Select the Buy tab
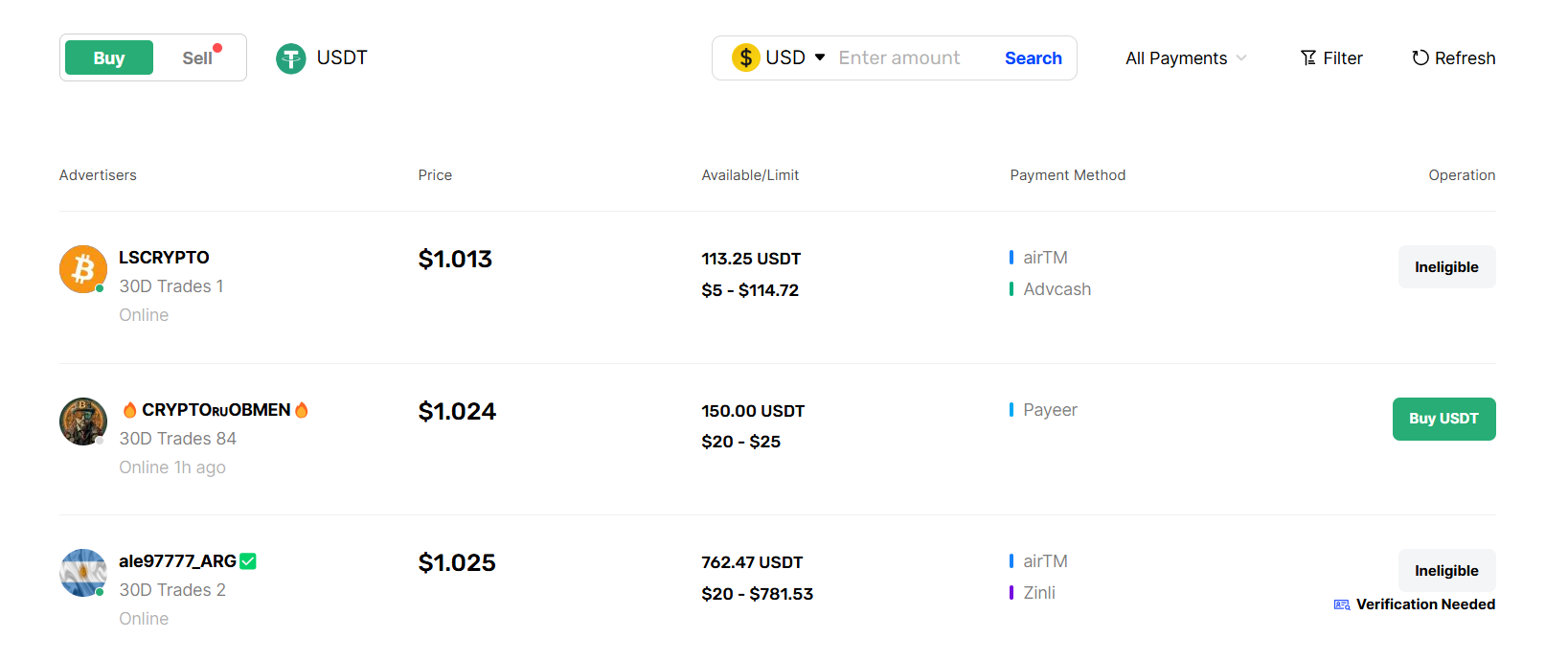This screenshot has height=661, width=1568. [108, 57]
